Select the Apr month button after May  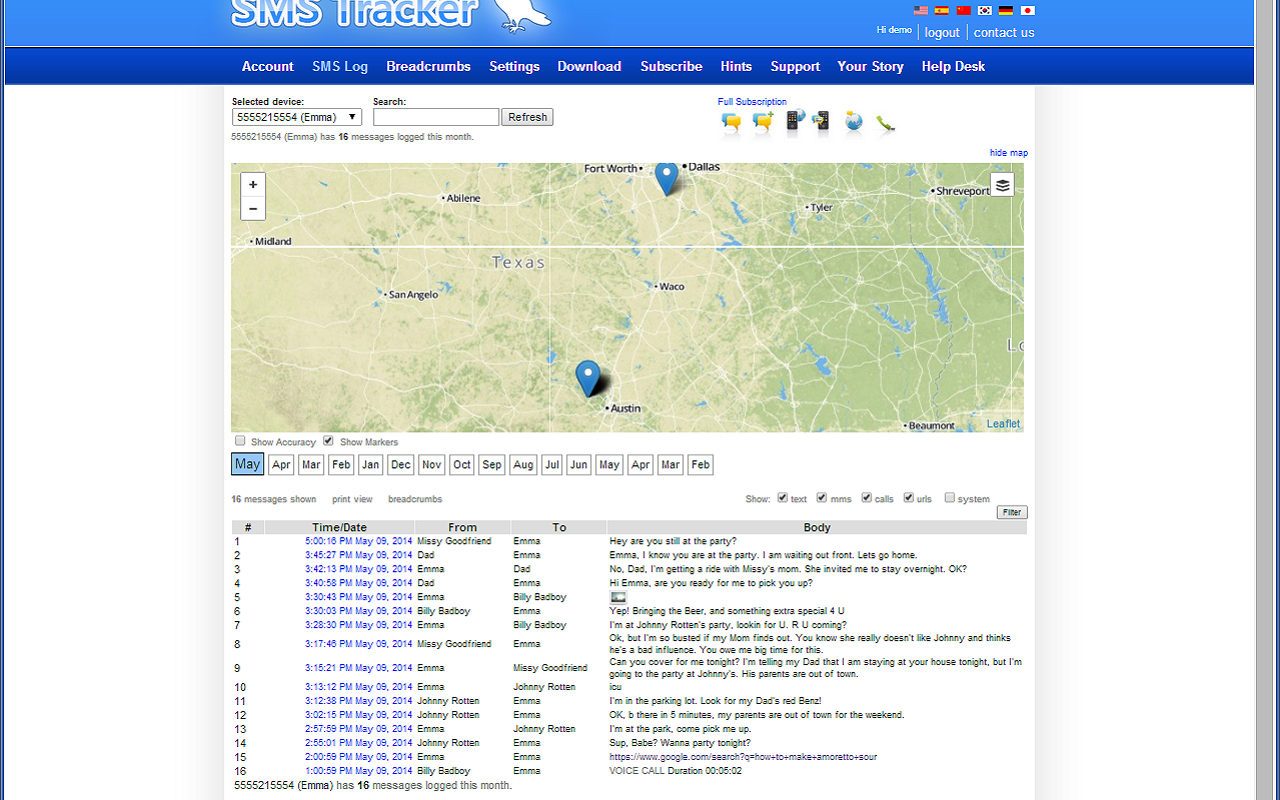(282, 465)
